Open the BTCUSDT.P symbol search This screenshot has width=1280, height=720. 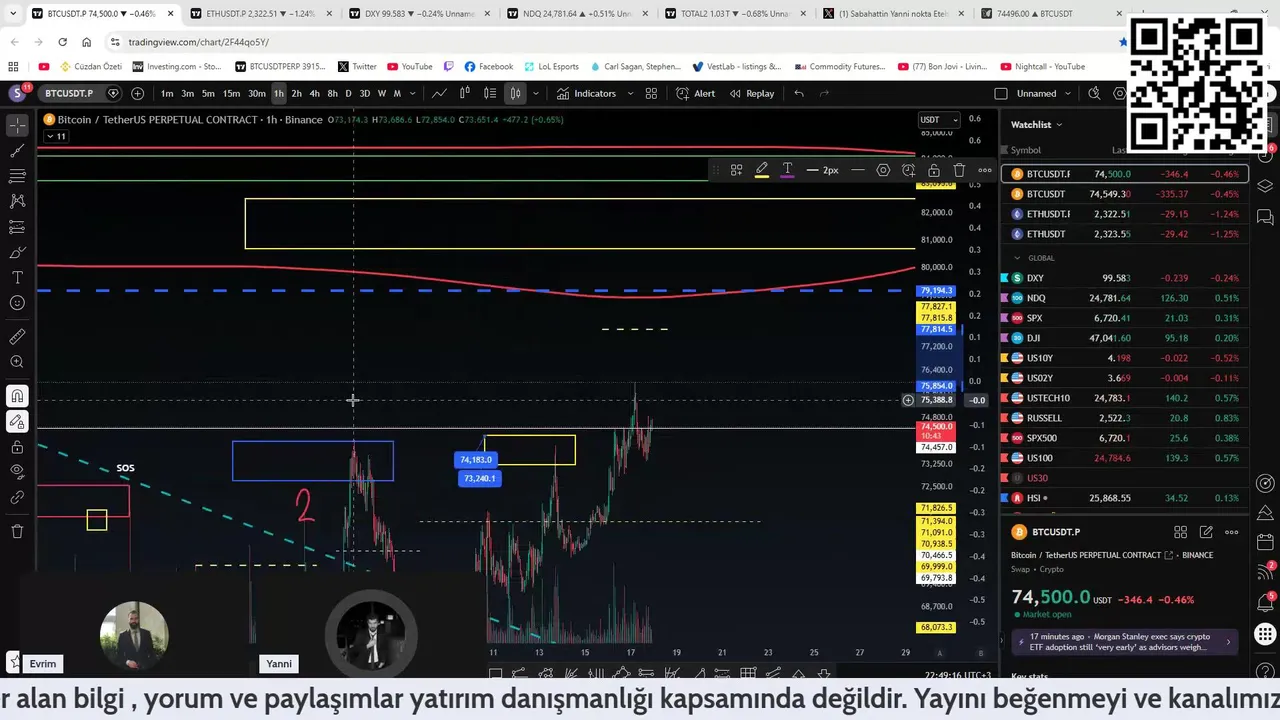[x=67, y=93]
